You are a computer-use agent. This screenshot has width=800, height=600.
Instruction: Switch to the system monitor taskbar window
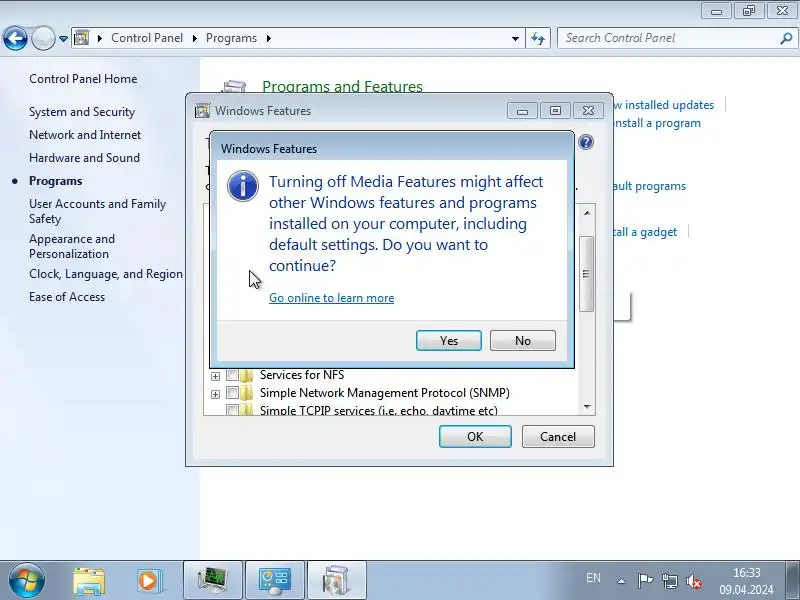coord(213,581)
